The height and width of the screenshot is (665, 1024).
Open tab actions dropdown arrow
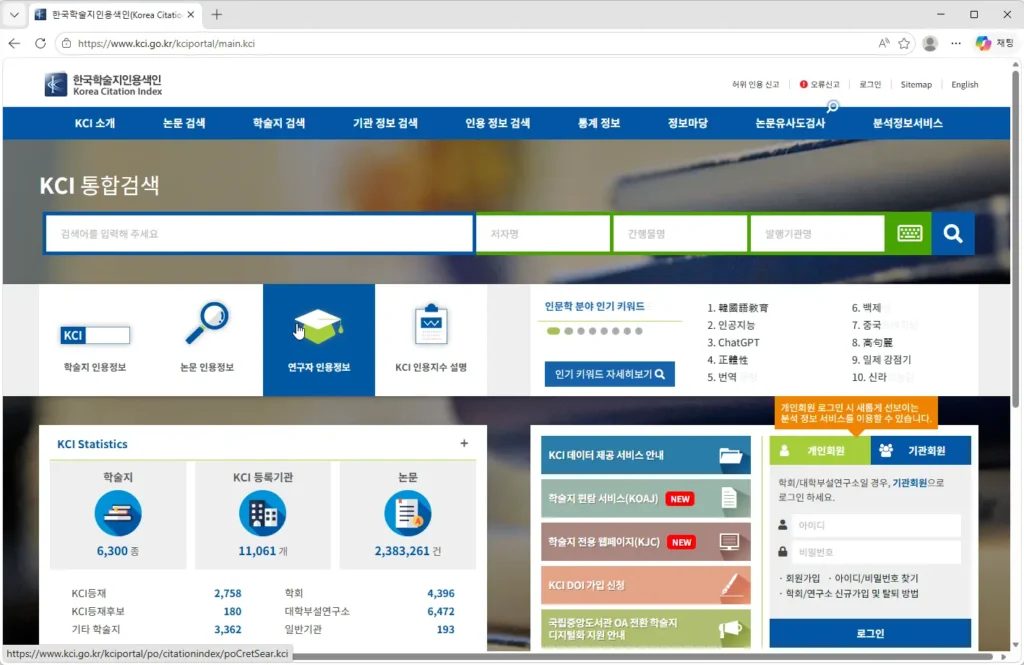(x=14, y=14)
